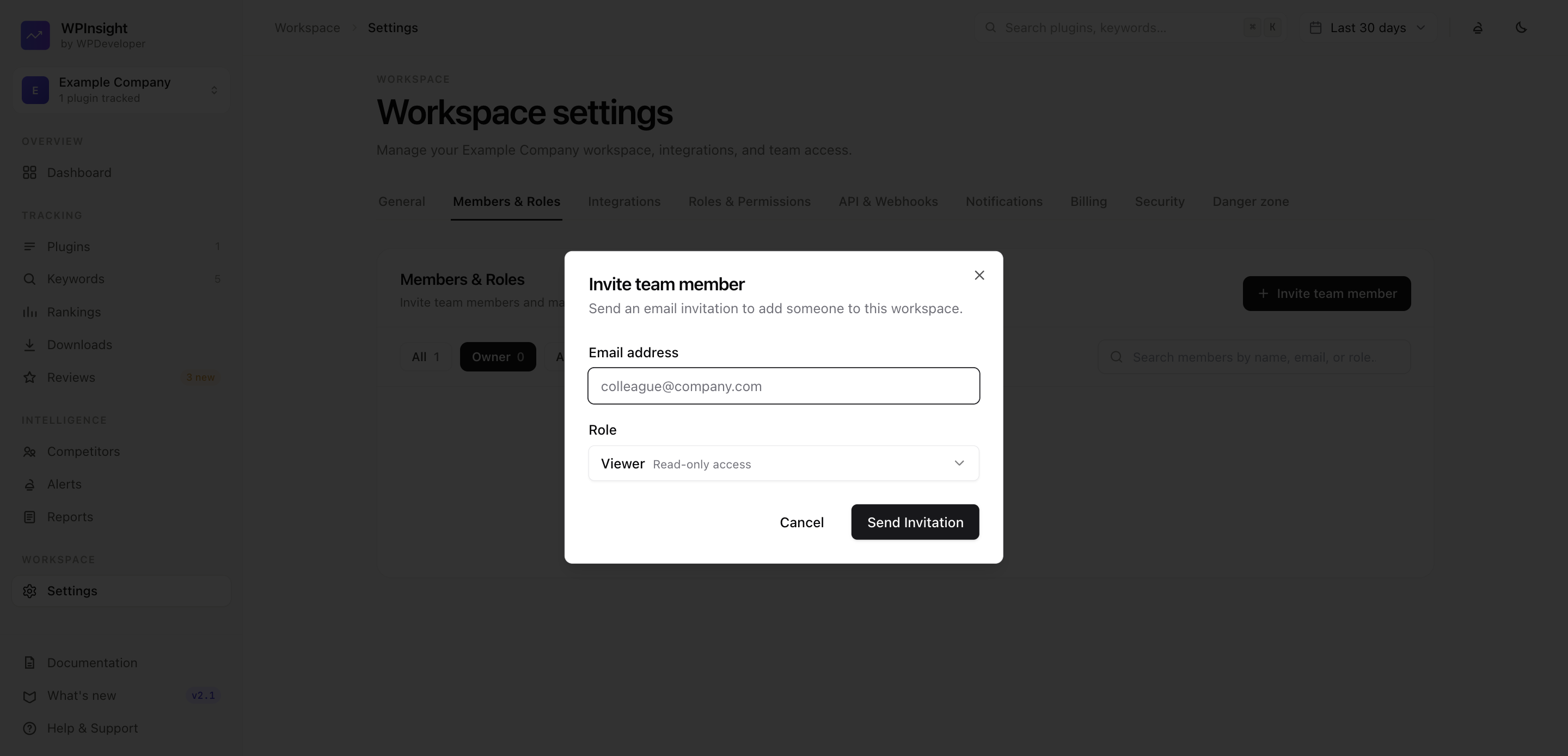Open the Last 30 days date dropdown

click(1368, 27)
